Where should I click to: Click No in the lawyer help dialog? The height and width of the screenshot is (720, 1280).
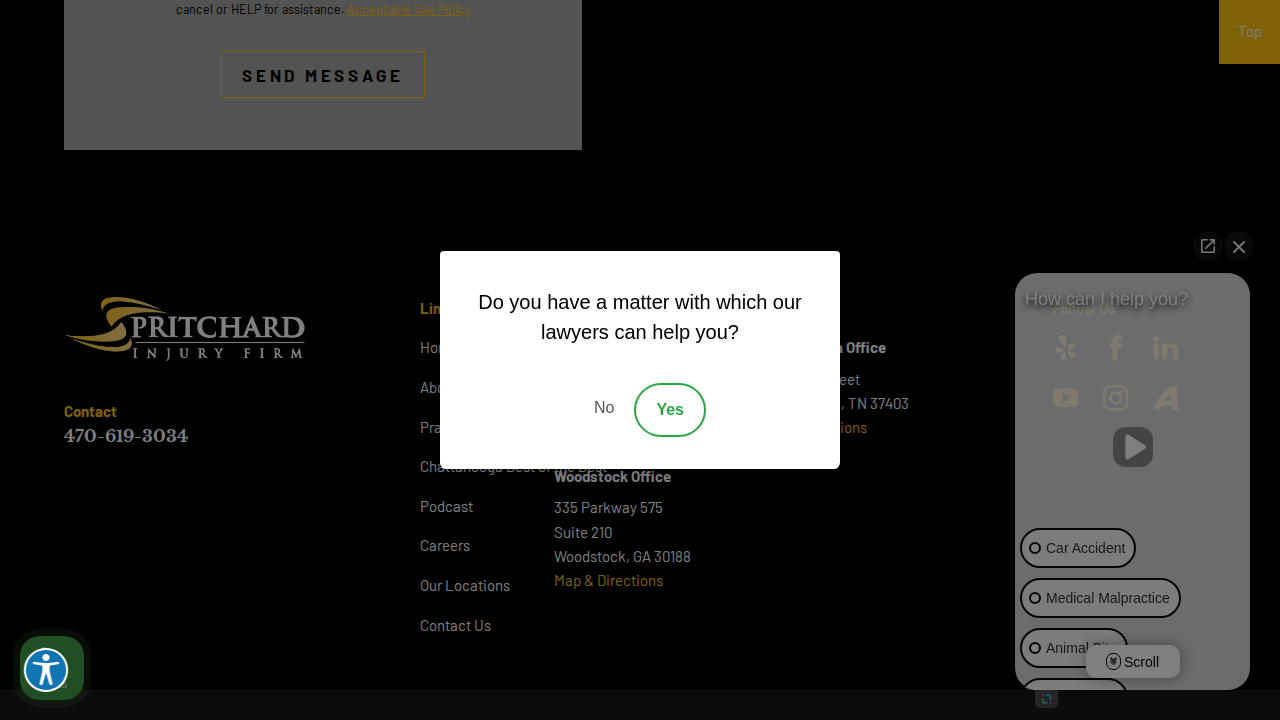[x=604, y=408]
